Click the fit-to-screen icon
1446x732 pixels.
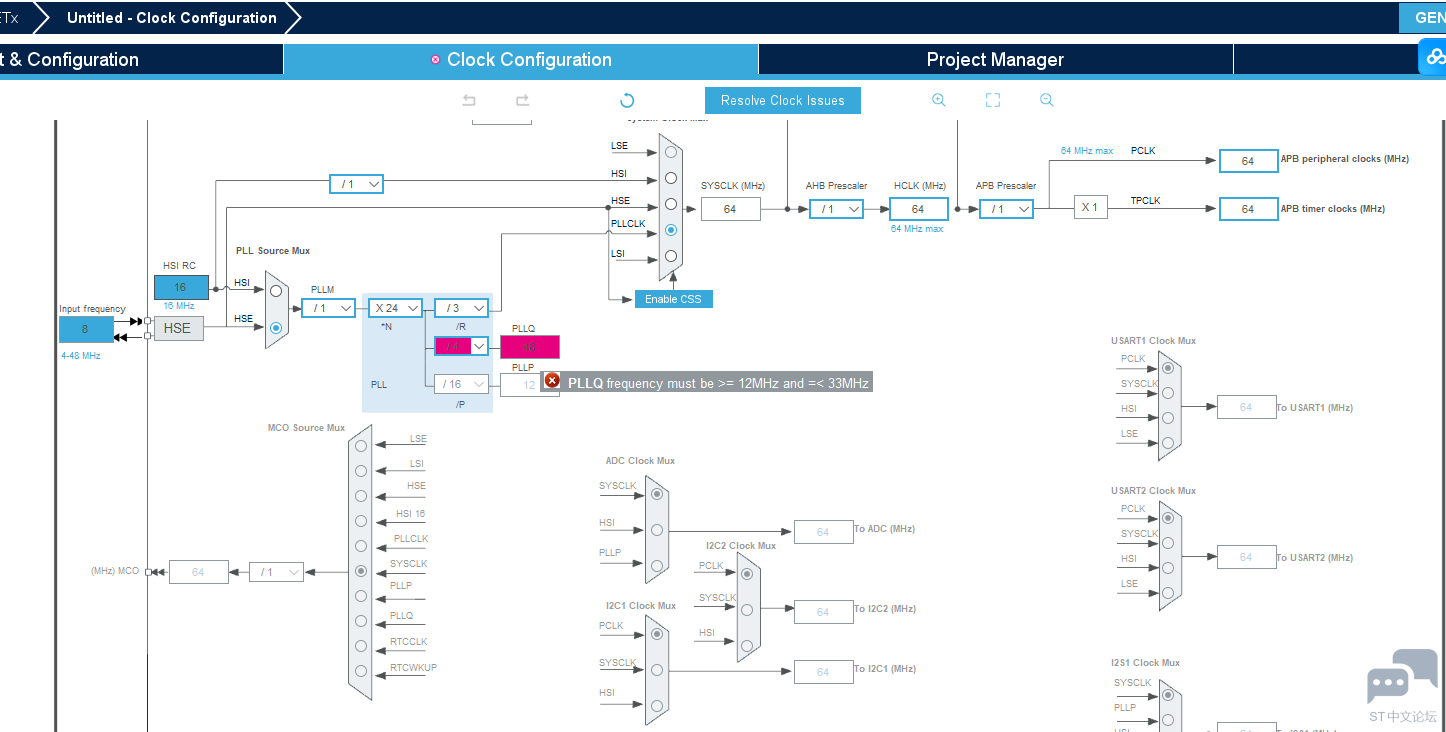993,100
